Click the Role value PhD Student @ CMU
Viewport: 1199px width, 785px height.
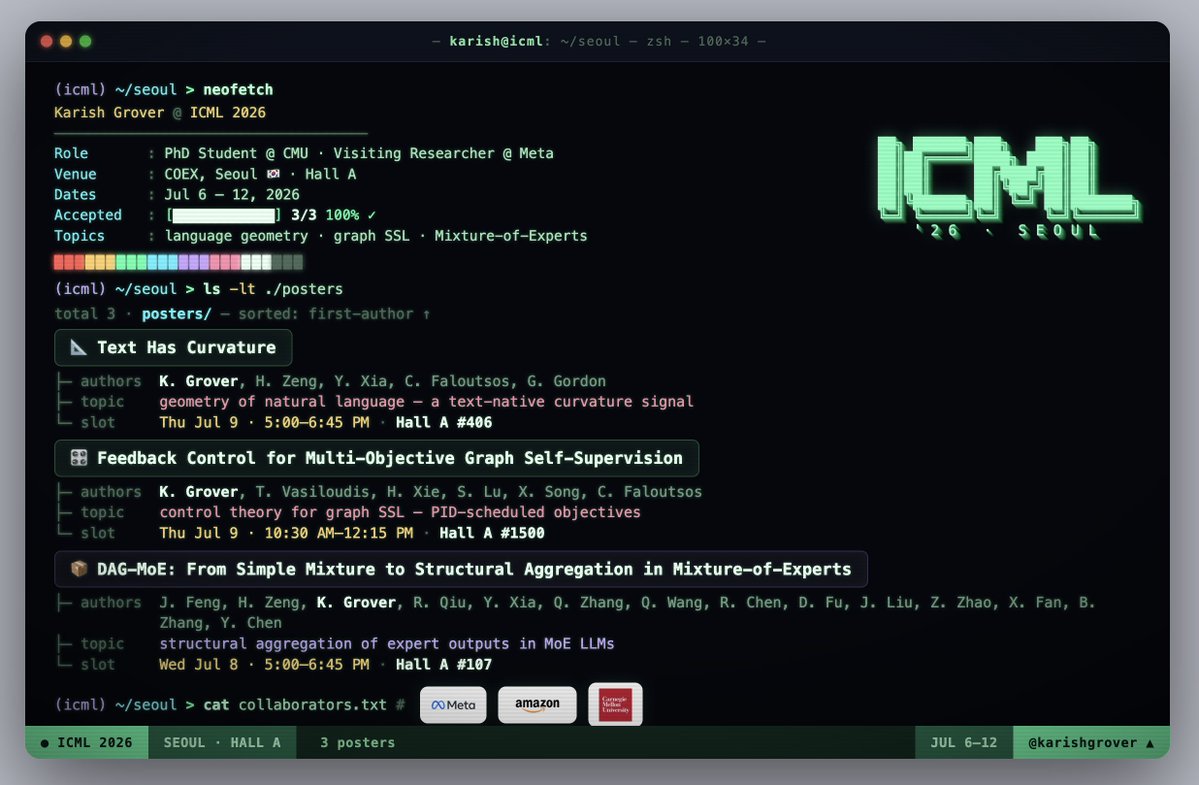point(236,154)
